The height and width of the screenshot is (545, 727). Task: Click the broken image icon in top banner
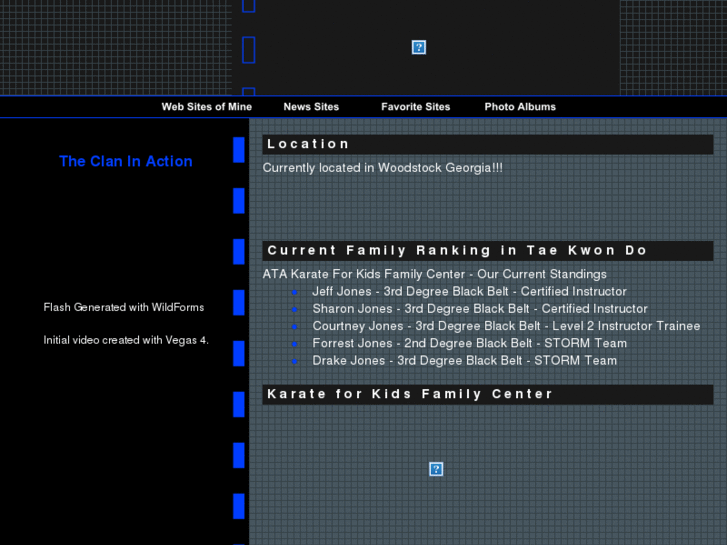click(419, 47)
